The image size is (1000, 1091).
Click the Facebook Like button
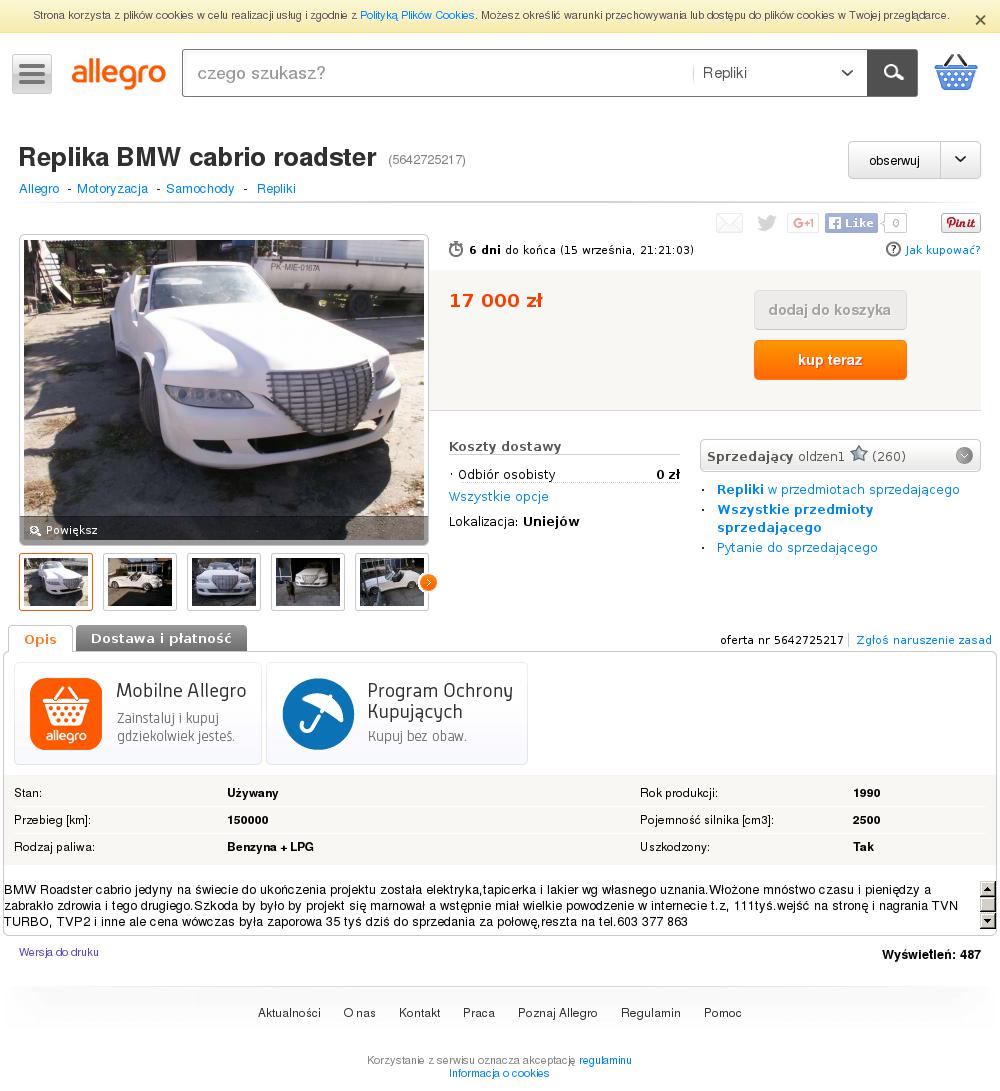851,223
